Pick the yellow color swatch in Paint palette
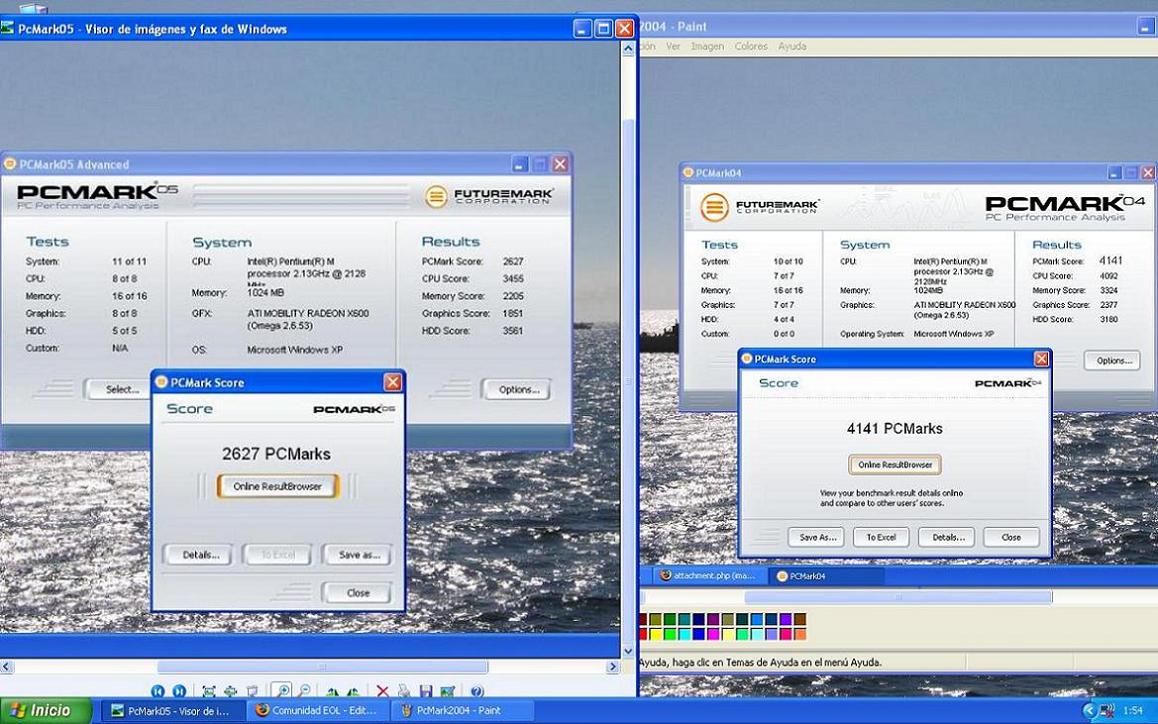The width and height of the screenshot is (1158, 724). click(x=656, y=634)
